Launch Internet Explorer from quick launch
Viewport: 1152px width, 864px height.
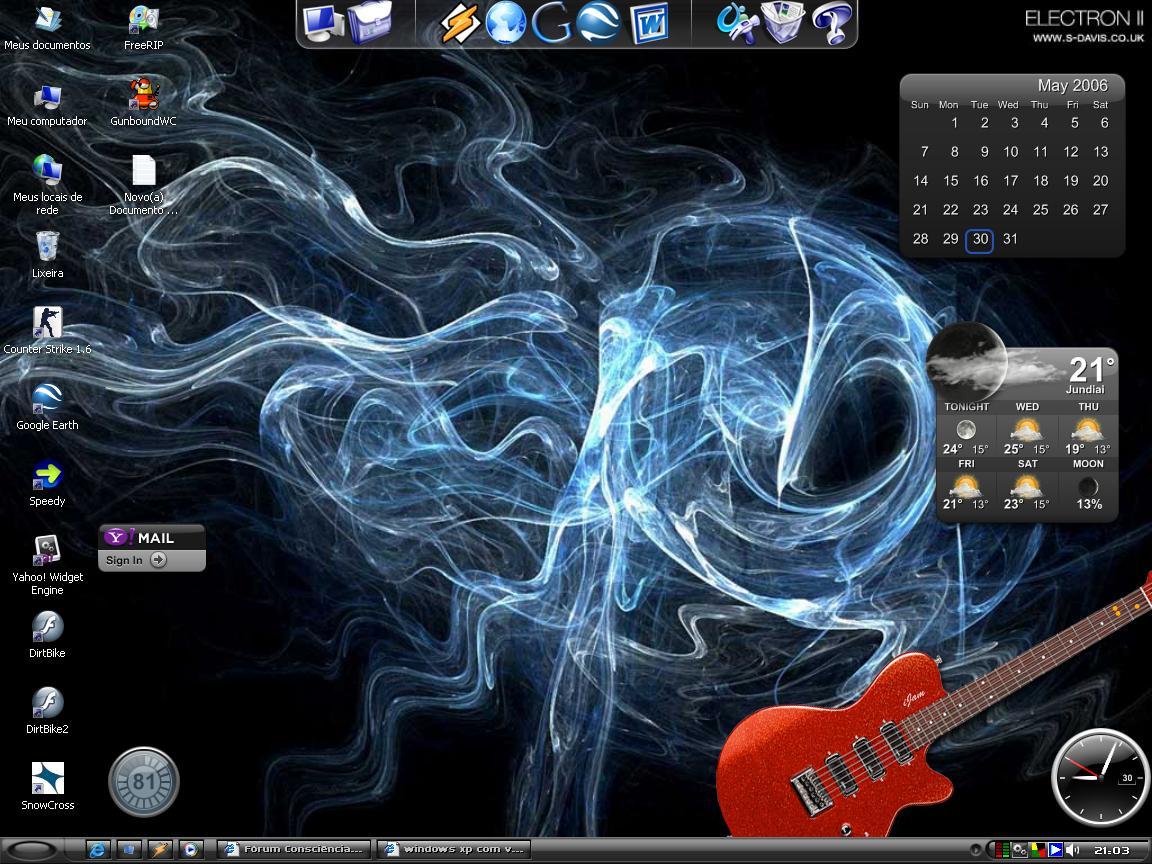97,850
